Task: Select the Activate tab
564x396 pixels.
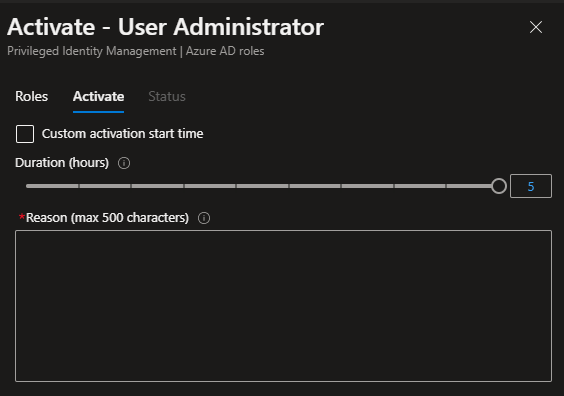Action: click(99, 96)
